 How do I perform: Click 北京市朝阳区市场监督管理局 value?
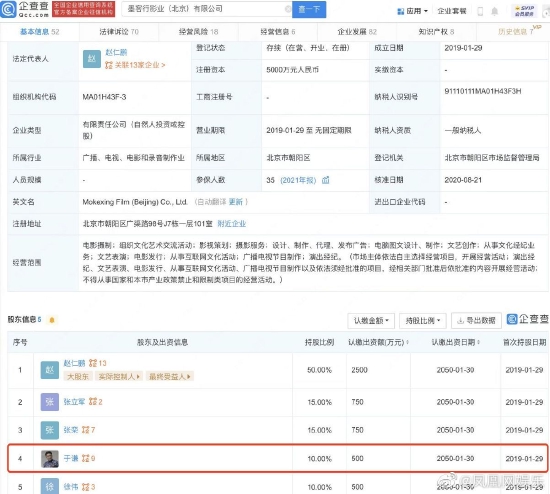coord(492,158)
